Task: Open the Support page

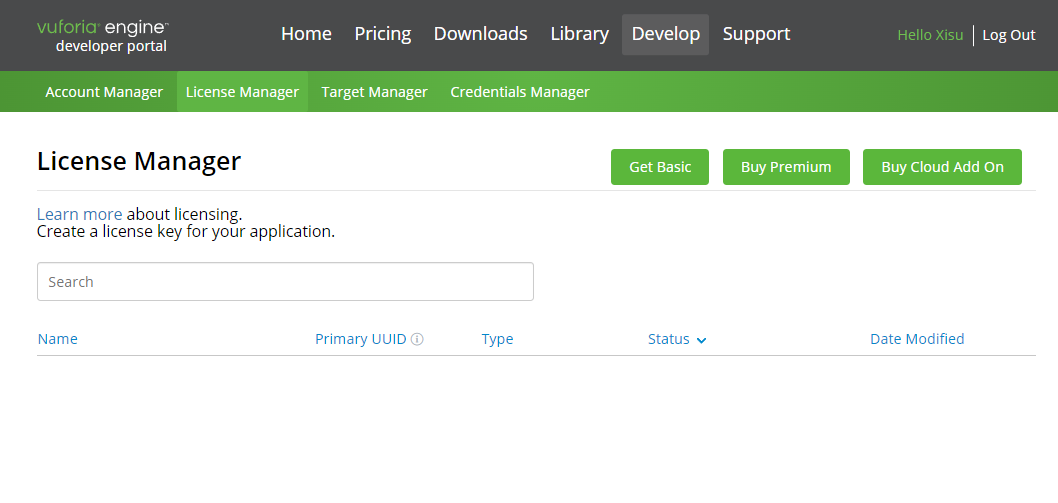Action: 756,34
